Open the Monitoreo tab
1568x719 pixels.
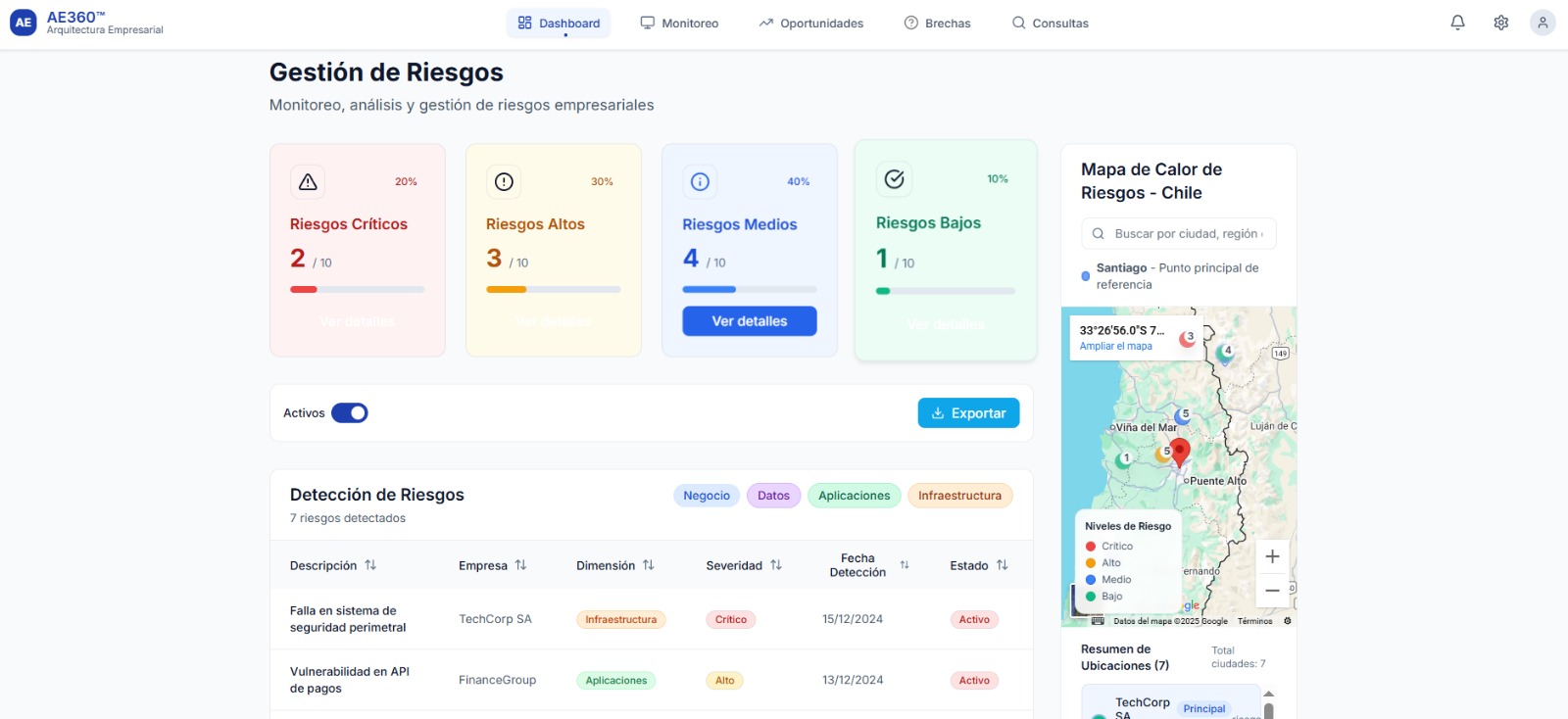pos(679,24)
